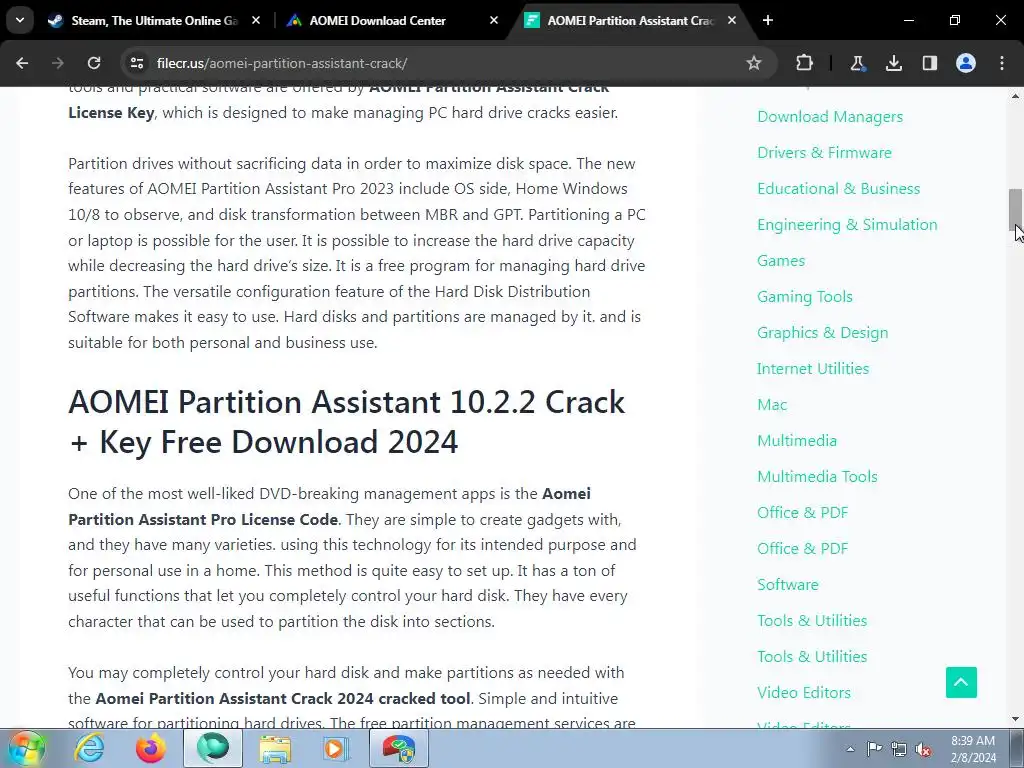Open the media player taskbar icon
Image resolution: width=1024 pixels, height=768 pixels.
pos(336,748)
